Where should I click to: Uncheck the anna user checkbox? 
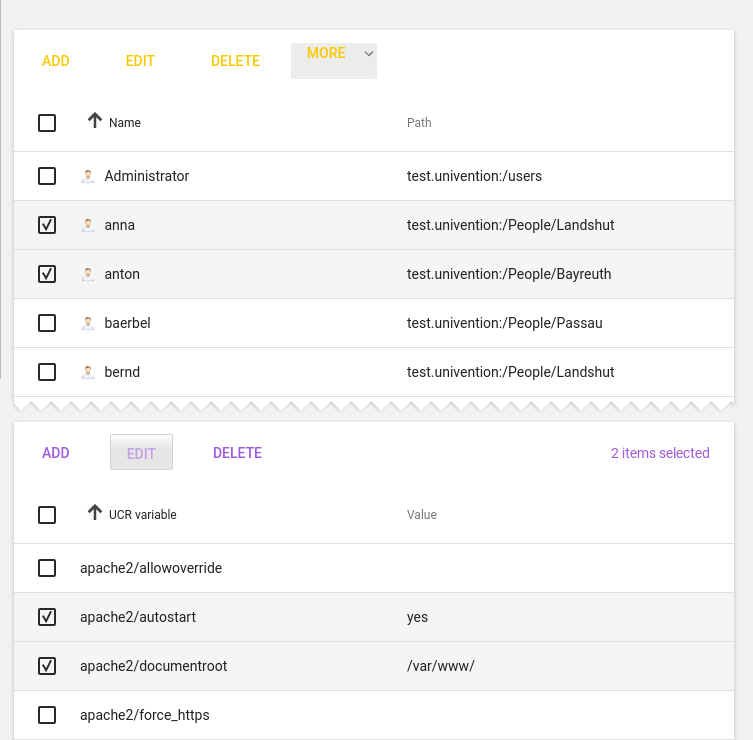click(47, 225)
